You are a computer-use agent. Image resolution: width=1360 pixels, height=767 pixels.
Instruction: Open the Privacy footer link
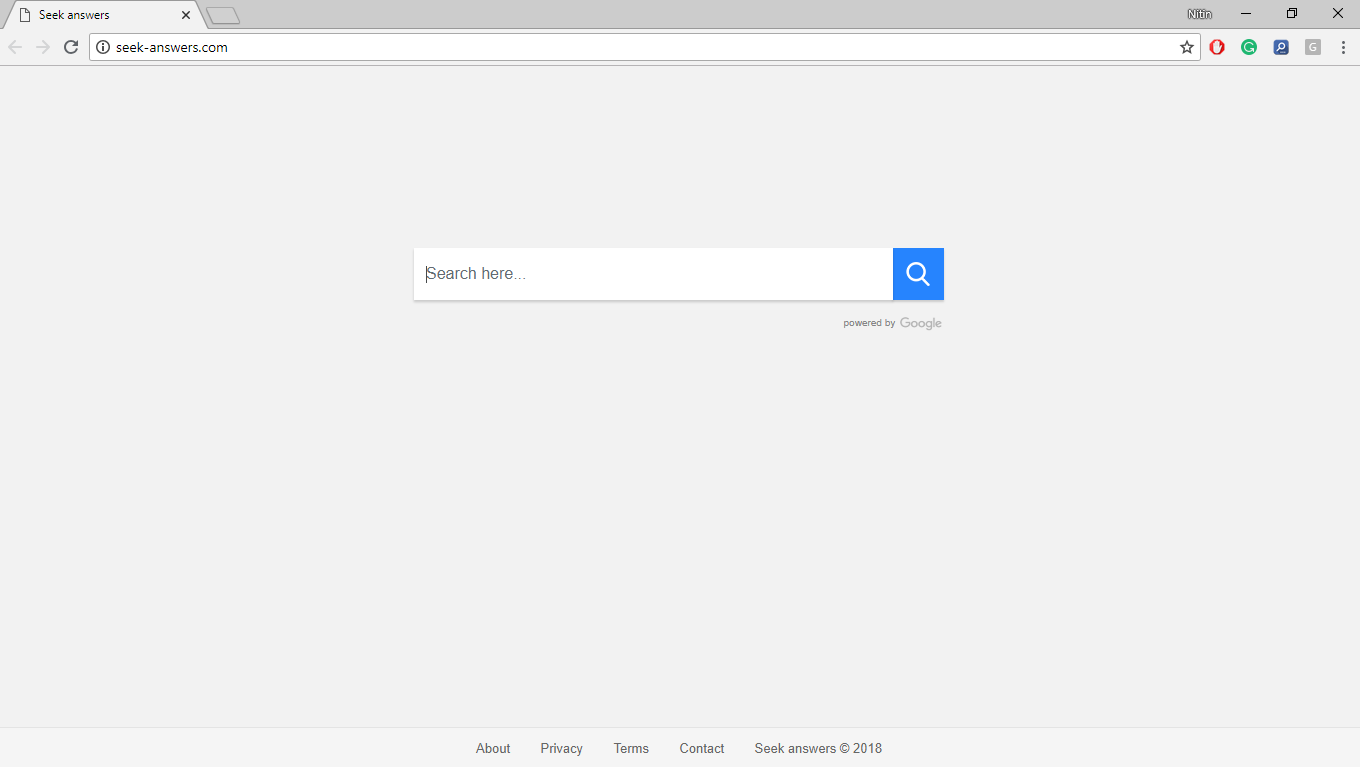[x=561, y=748]
